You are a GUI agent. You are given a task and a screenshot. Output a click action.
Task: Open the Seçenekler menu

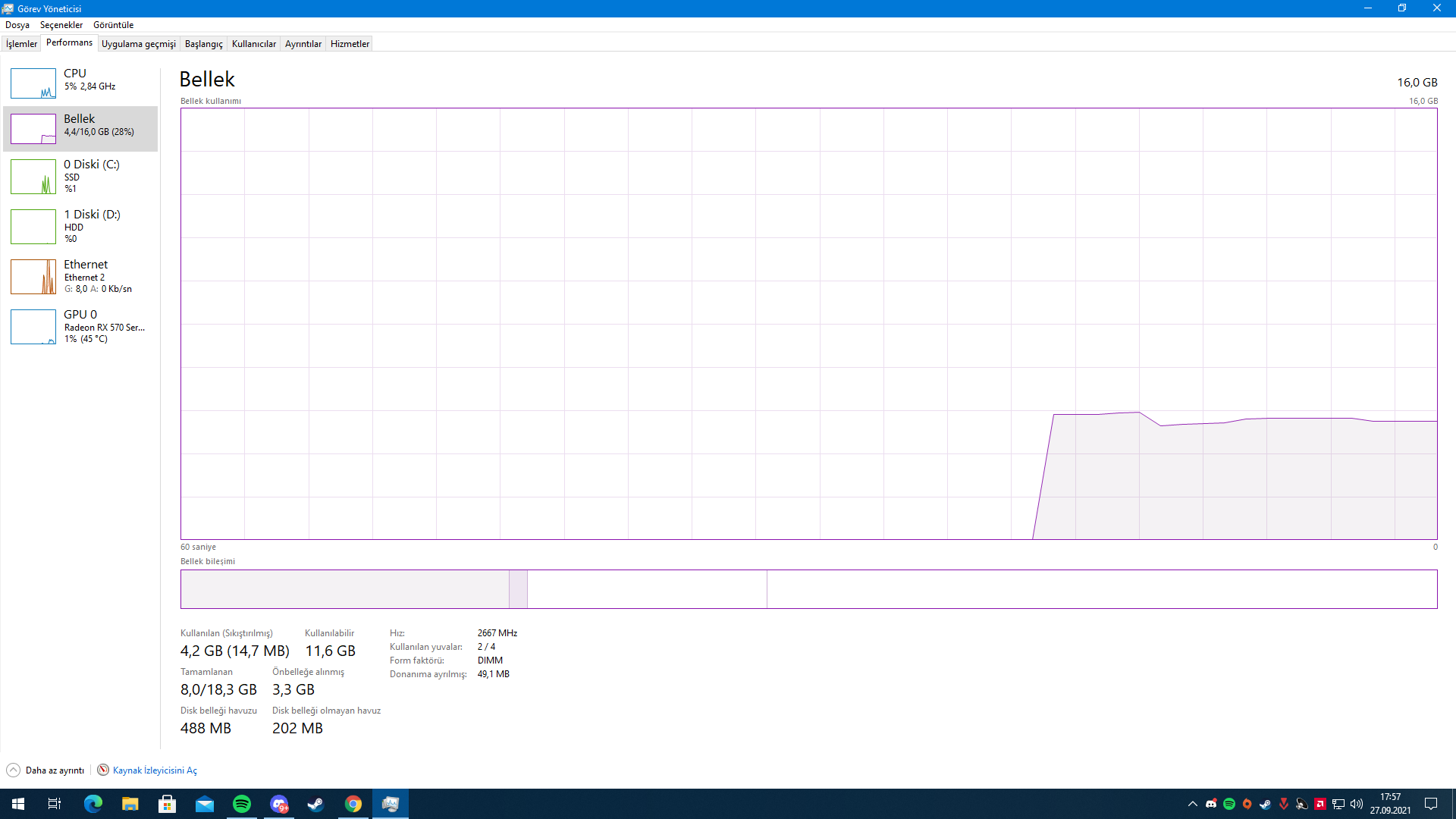[61, 25]
